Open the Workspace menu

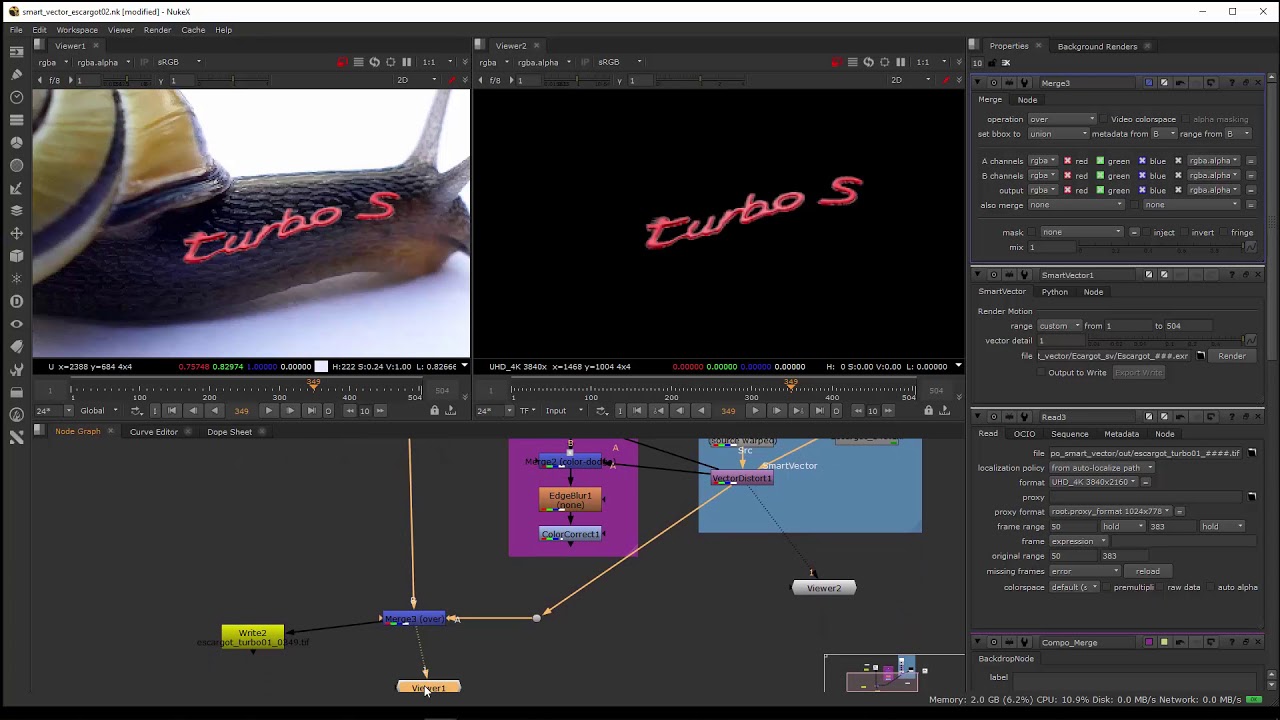tap(77, 30)
